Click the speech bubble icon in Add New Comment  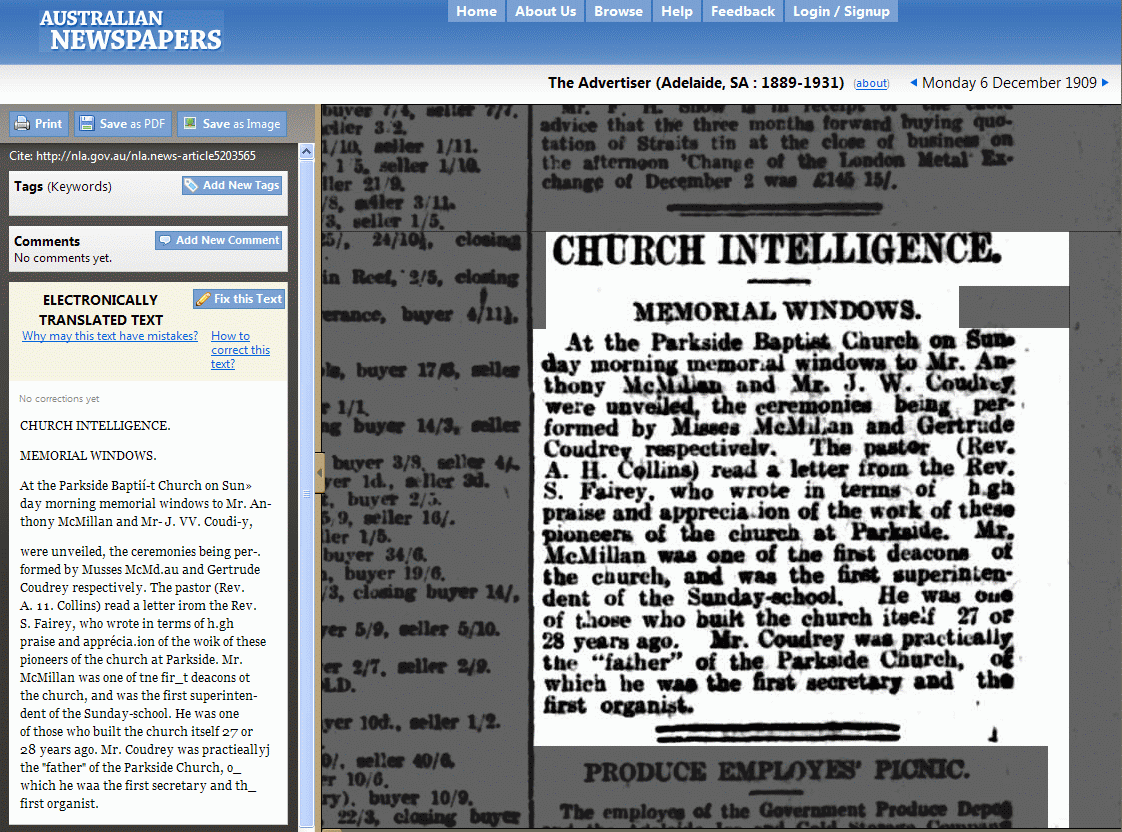[165, 240]
